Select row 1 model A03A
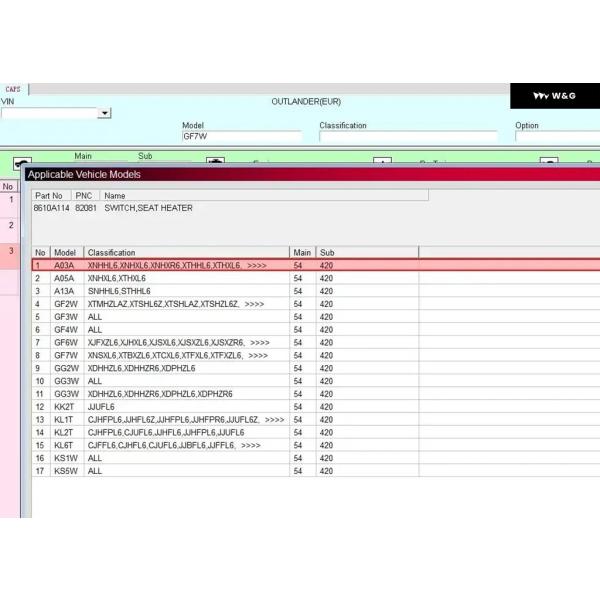Viewport: 600px width, 600px height. coord(64,266)
